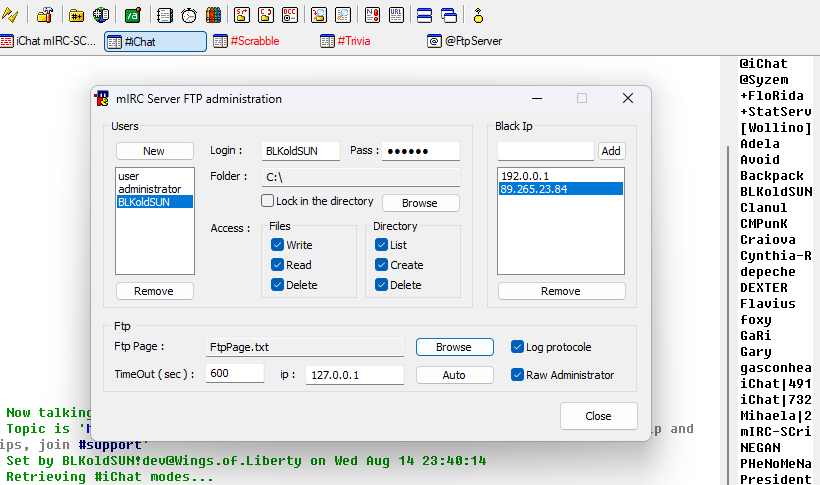Select 'administrator' in the Users list
The width and height of the screenshot is (820, 485).
[154, 189]
